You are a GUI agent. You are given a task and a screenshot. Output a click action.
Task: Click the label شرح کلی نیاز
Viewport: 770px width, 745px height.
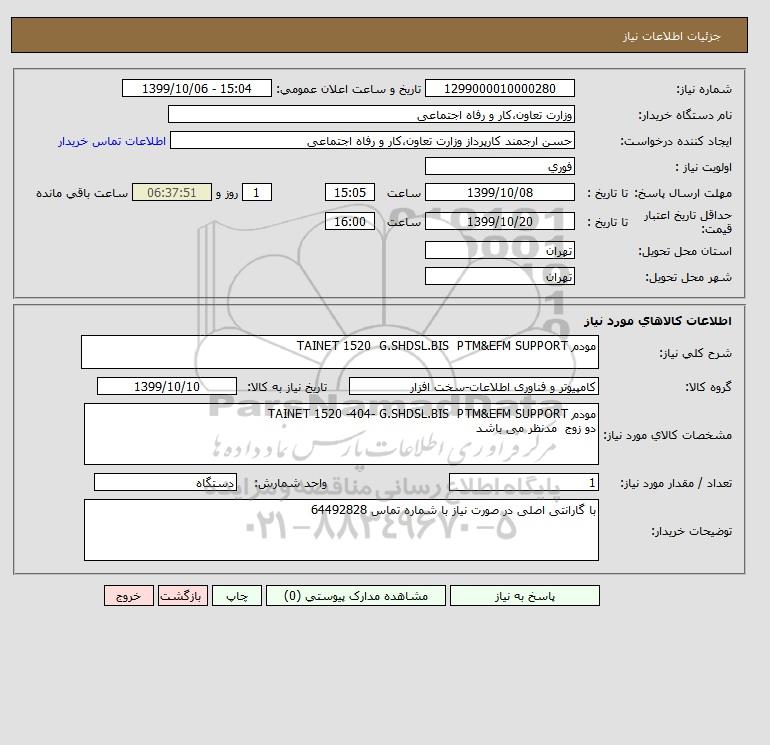pyautogui.click(x=695, y=353)
